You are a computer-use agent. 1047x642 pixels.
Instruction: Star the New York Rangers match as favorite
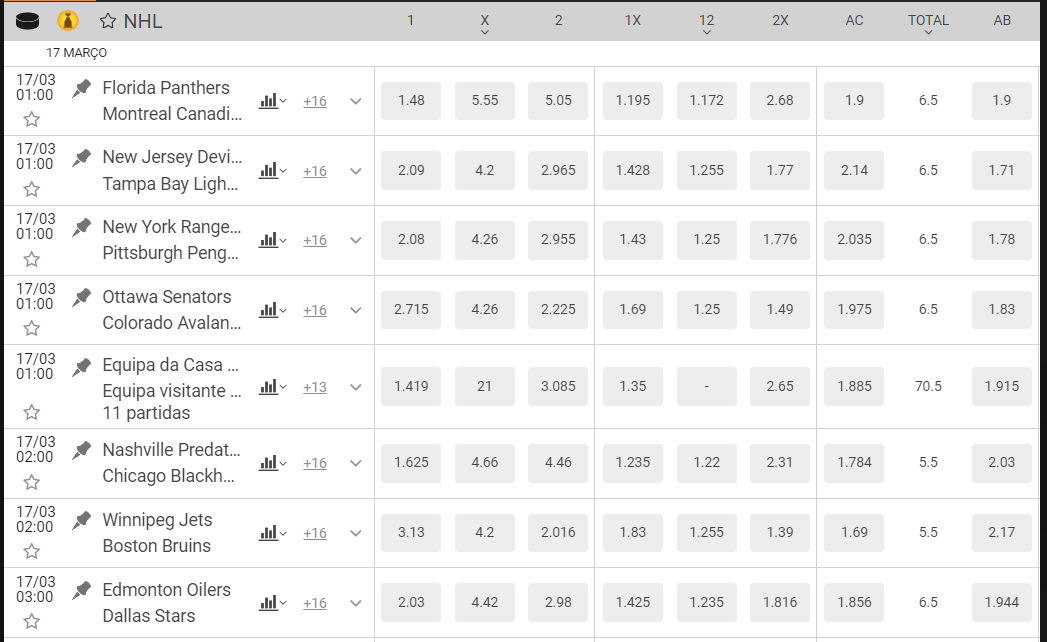pos(32,259)
